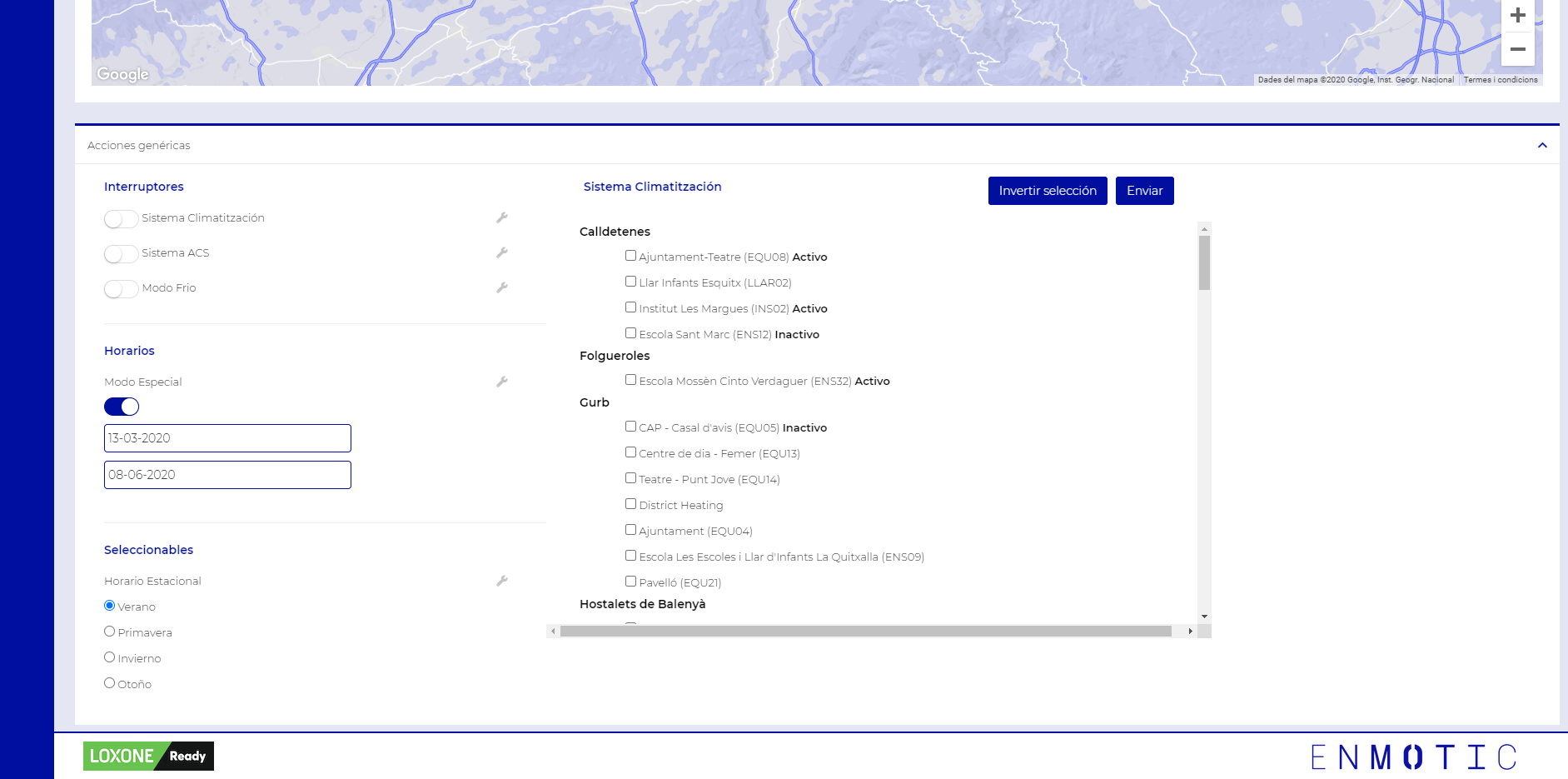Check CAP - Casal d'avis (EQU05) checkbox
The height and width of the screenshot is (779, 1568).
[x=630, y=427]
